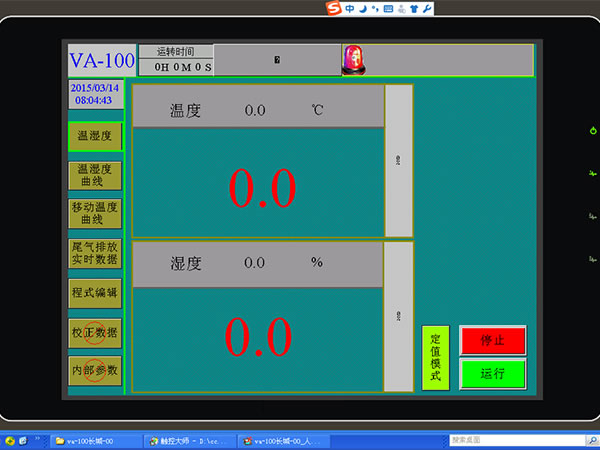The width and height of the screenshot is (600, 450).
Task: Open the IME soft keyboard icon
Action: tap(388, 9)
